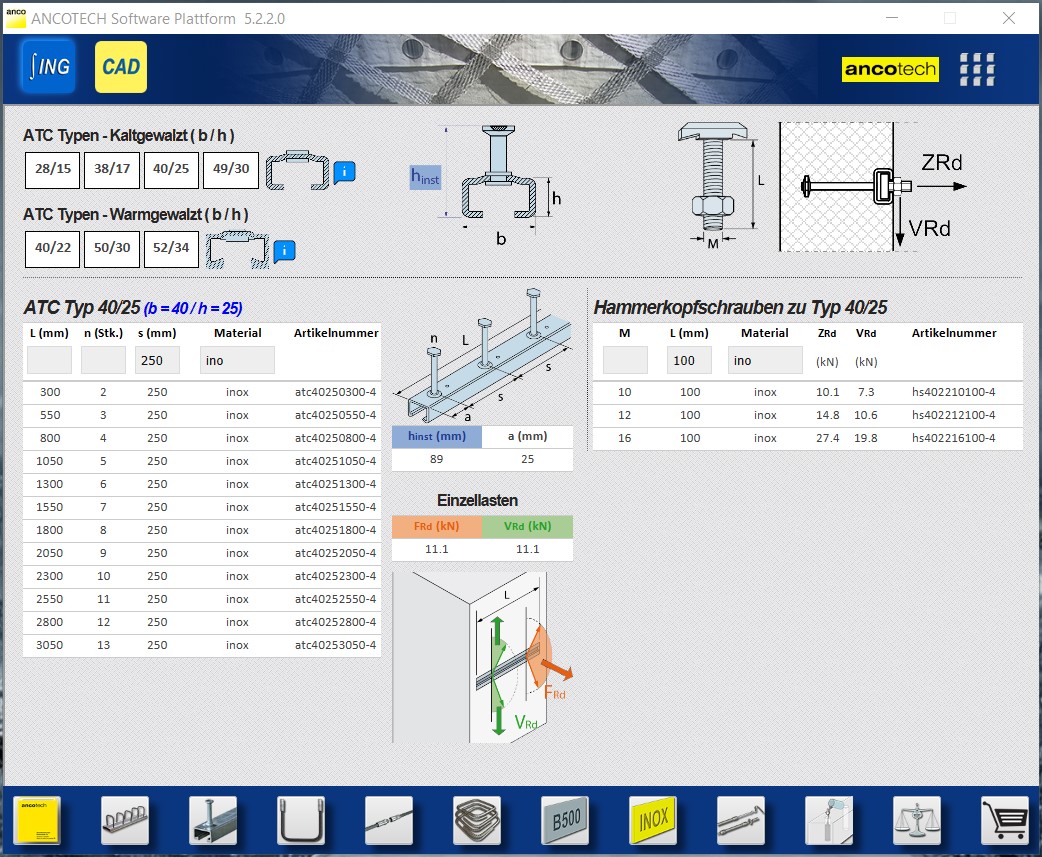Image resolution: width=1042 pixels, height=857 pixels.
Task: Show info for cold-rolled ATC profiles
Action: [x=344, y=172]
